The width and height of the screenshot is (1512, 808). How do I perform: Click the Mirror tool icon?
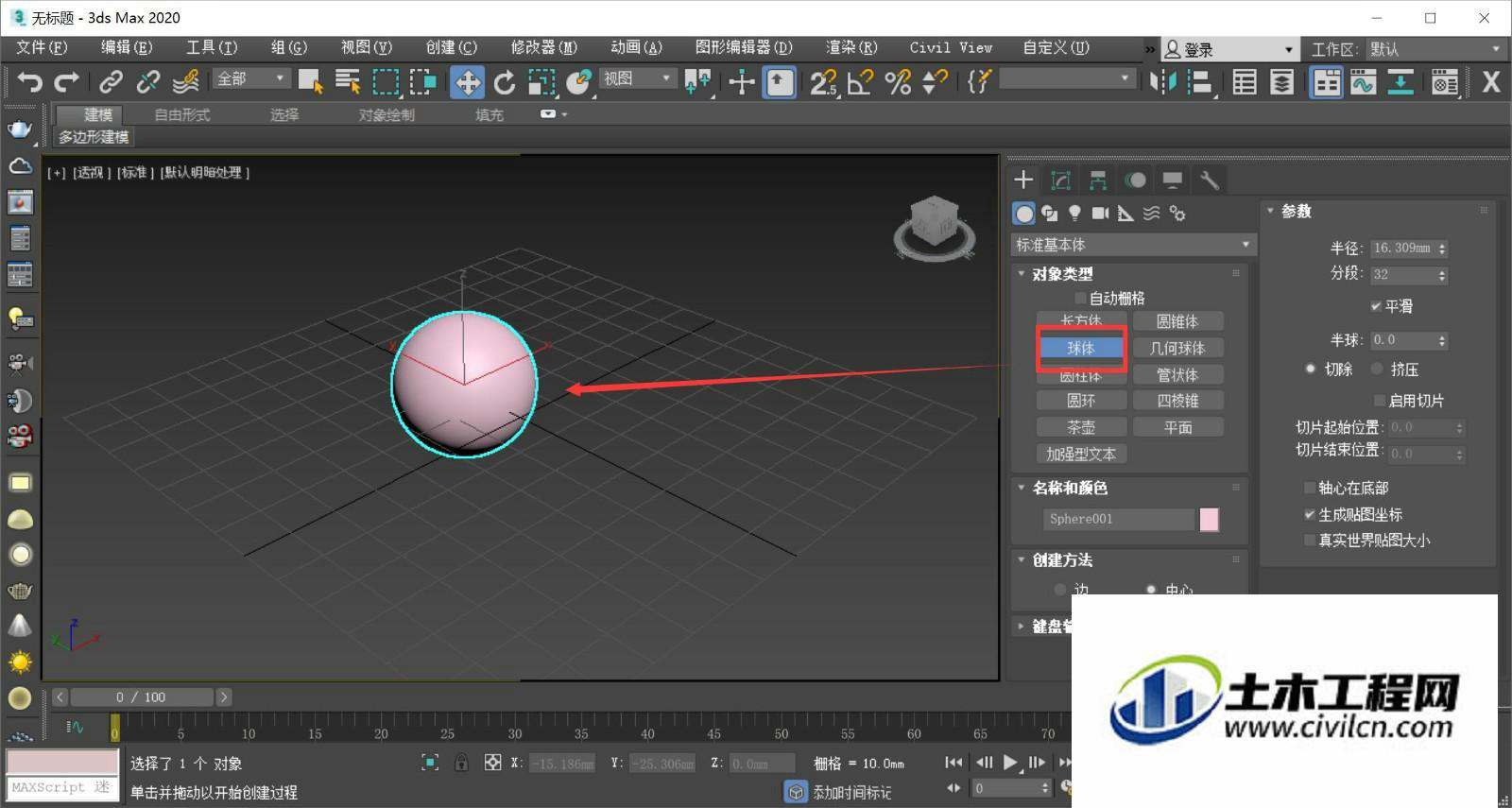point(1163,82)
